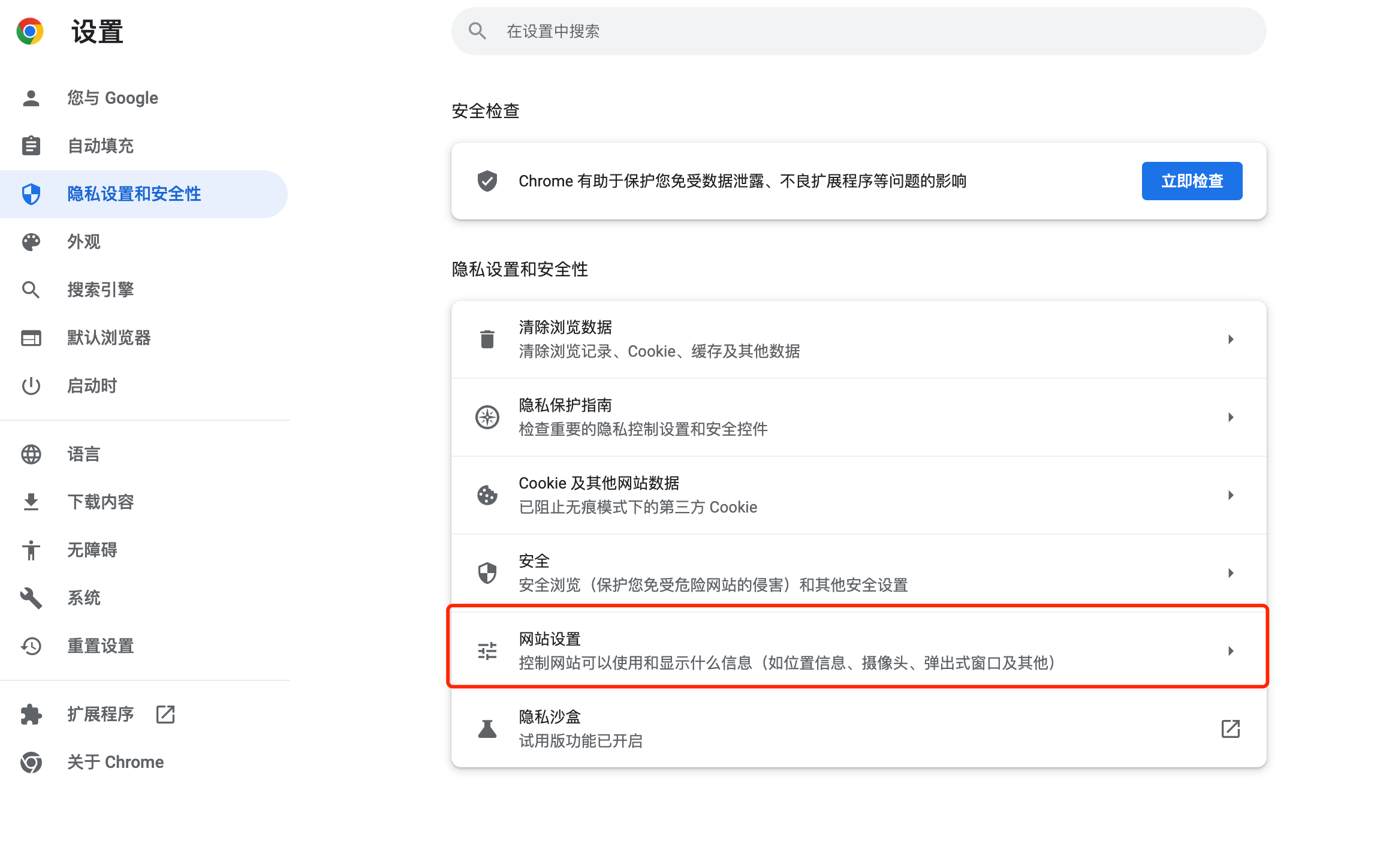Image resolution: width=1374 pixels, height=868 pixels.
Task: Click the Chrome logo next to 设置
Action: [30, 31]
